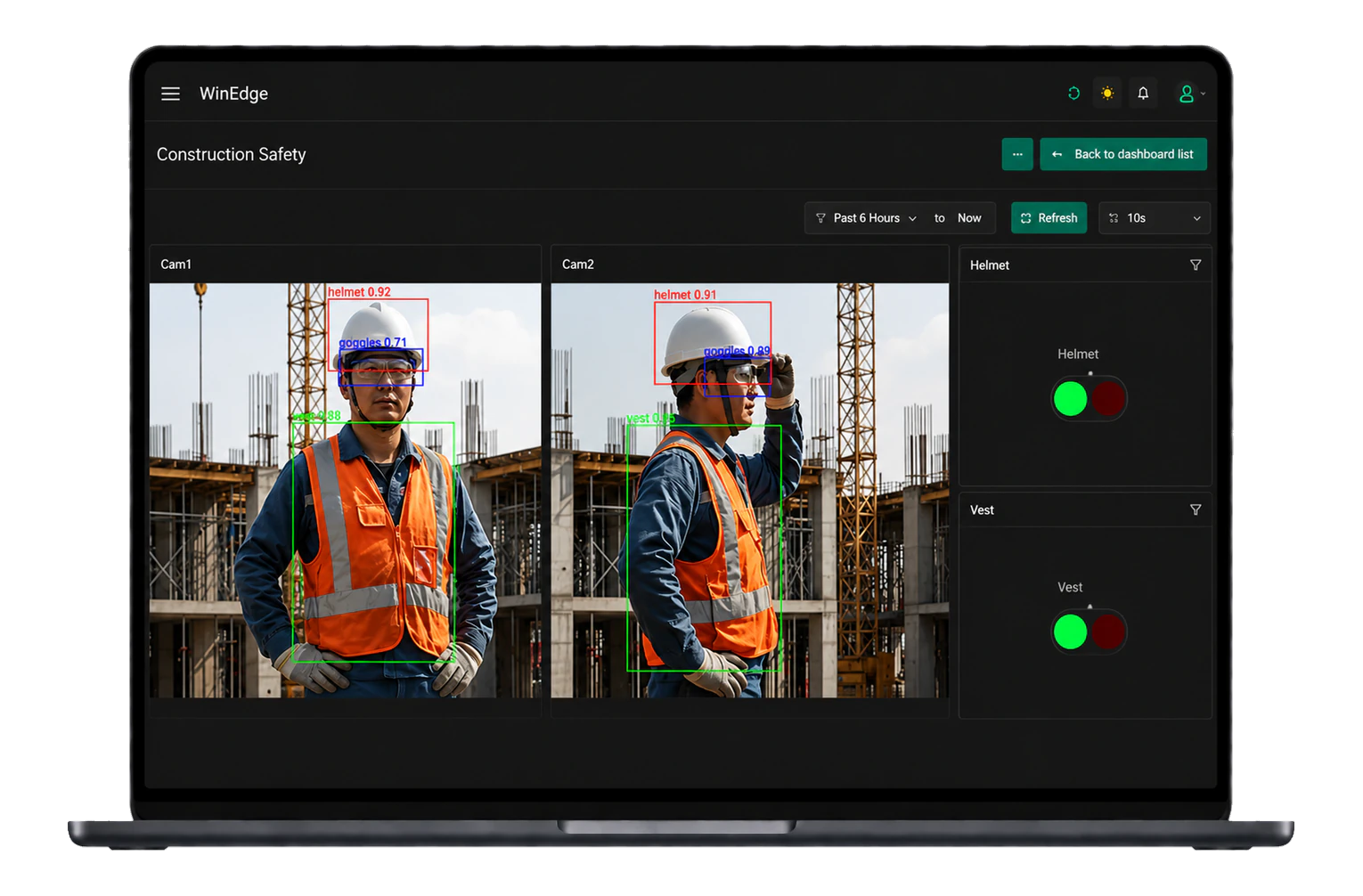Open the 10s refresh interval dropdown
Screen dimensions: 1363x896
pos(1155,218)
